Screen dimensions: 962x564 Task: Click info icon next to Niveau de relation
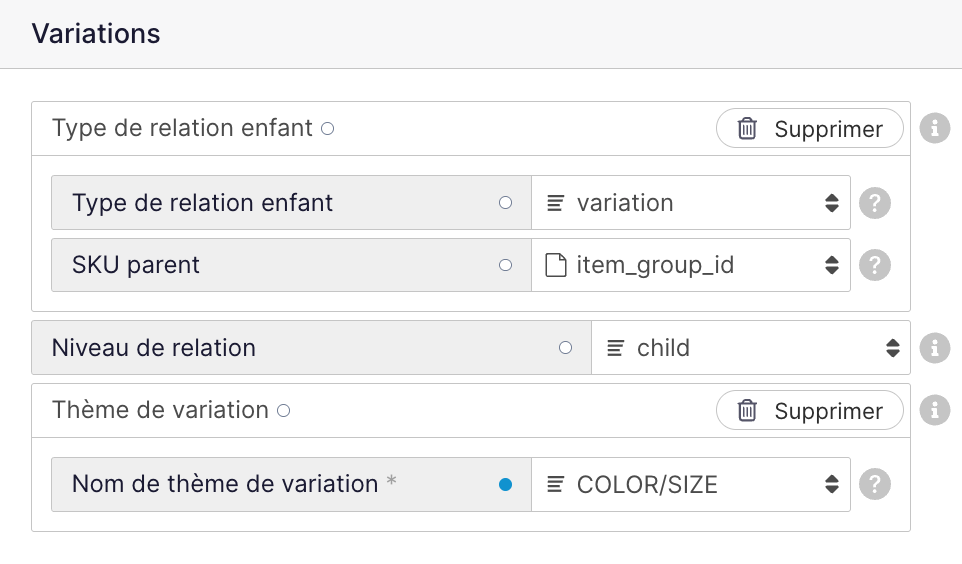click(x=935, y=348)
